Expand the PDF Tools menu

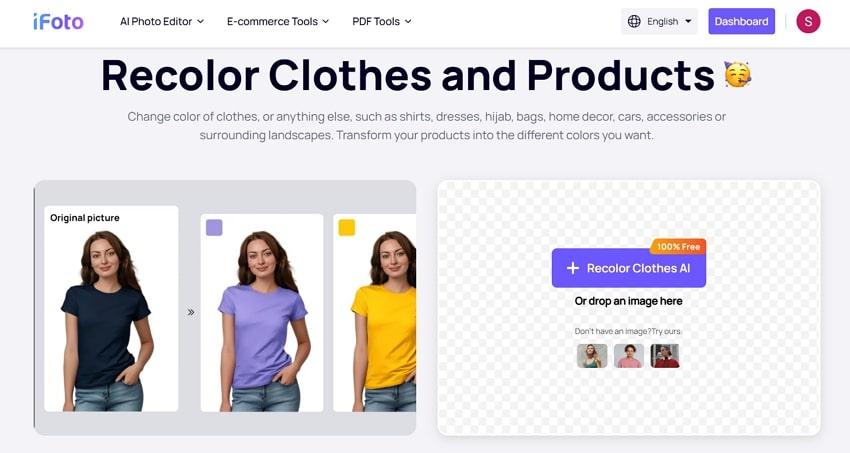point(382,22)
